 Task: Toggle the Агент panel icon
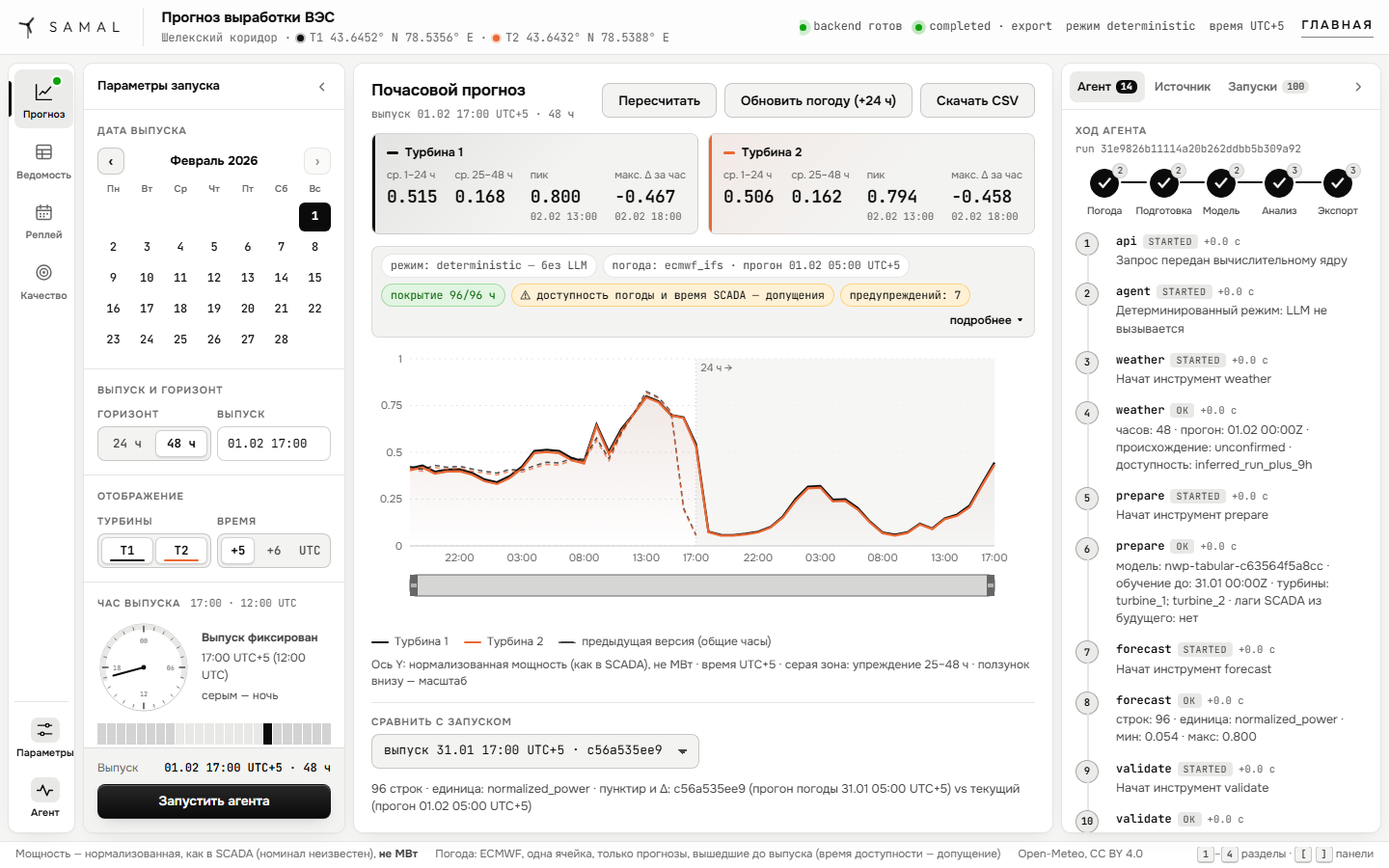[x=44, y=798]
